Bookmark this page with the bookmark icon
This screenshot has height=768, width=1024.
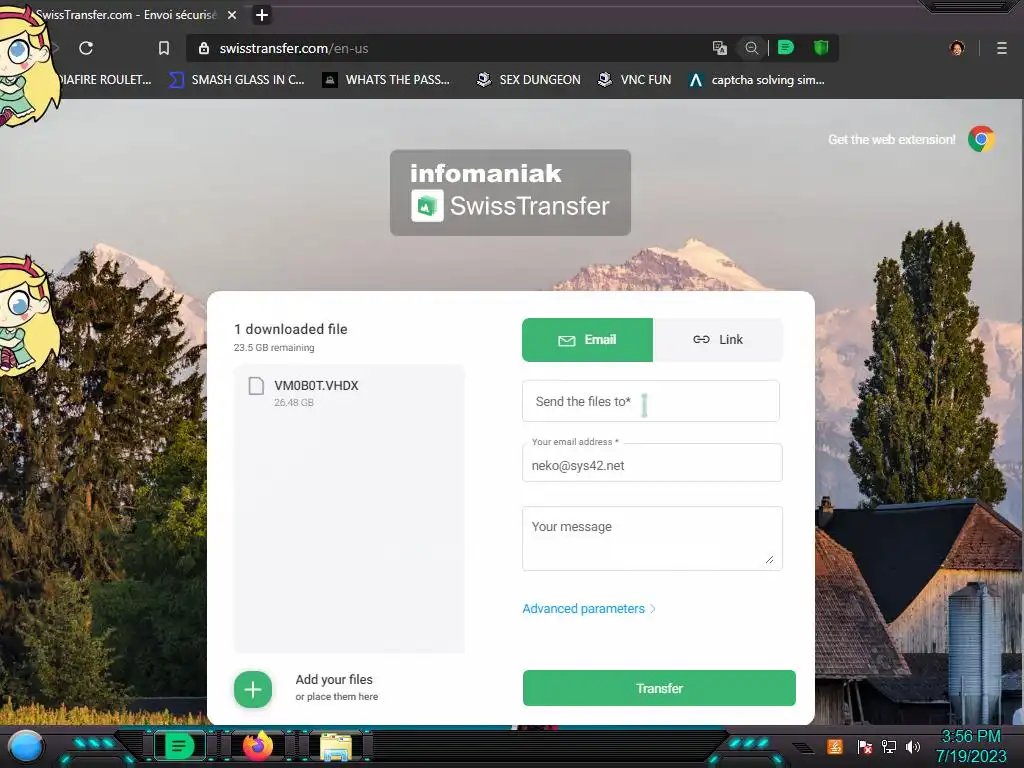coord(164,48)
